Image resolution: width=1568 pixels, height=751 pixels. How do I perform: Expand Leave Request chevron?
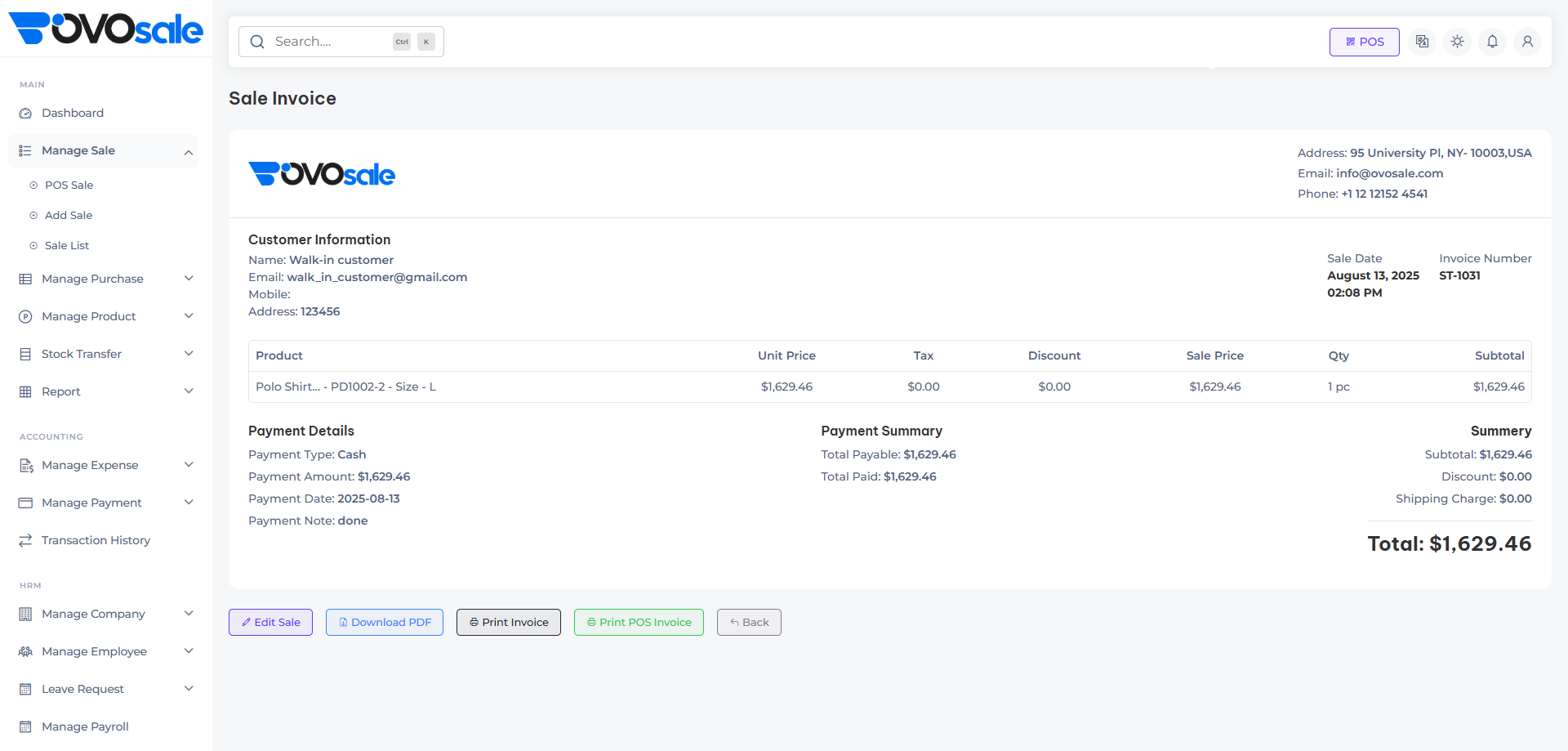coord(189,689)
